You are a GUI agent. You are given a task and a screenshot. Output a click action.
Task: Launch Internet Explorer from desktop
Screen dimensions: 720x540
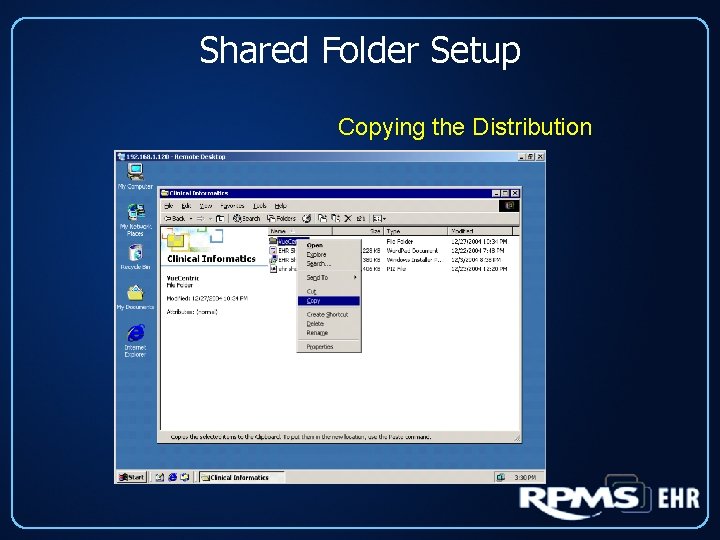[135, 340]
